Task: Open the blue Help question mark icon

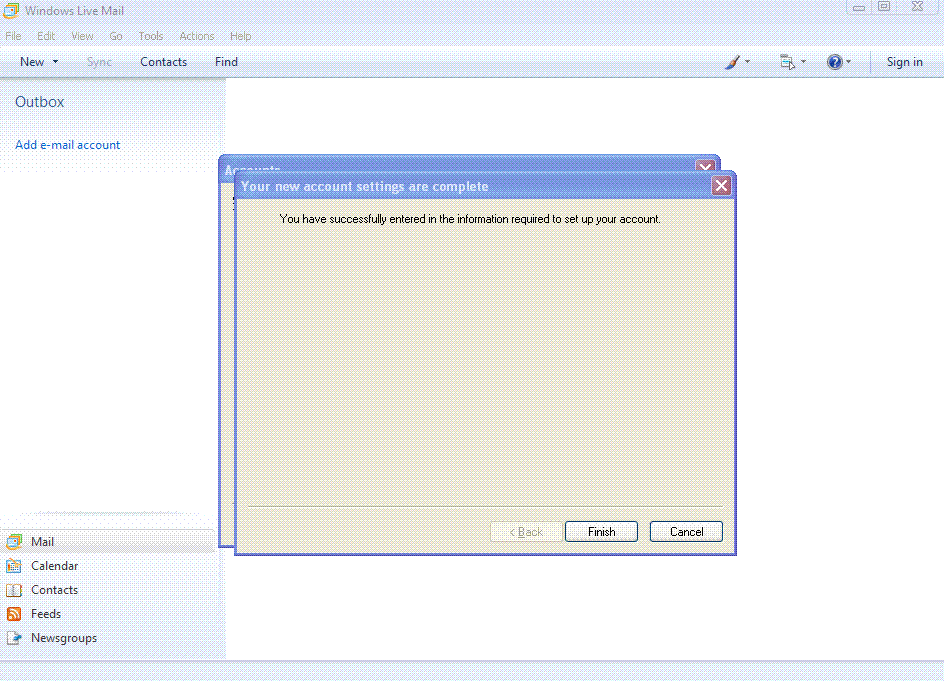Action: click(x=834, y=62)
